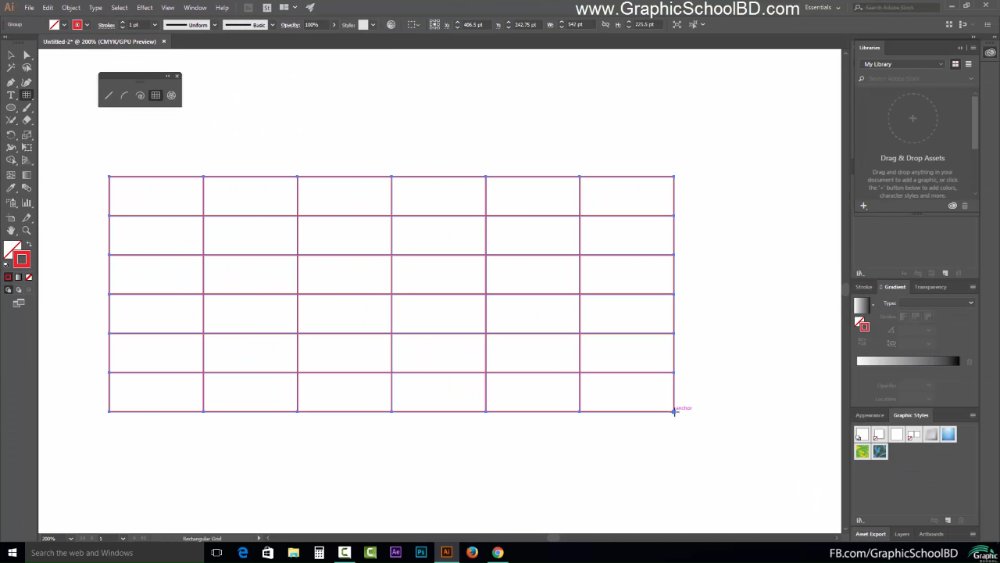The height and width of the screenshot is (563, 1000).
Task: Select the blue graphic style swatch
Action: click(948, 434)
